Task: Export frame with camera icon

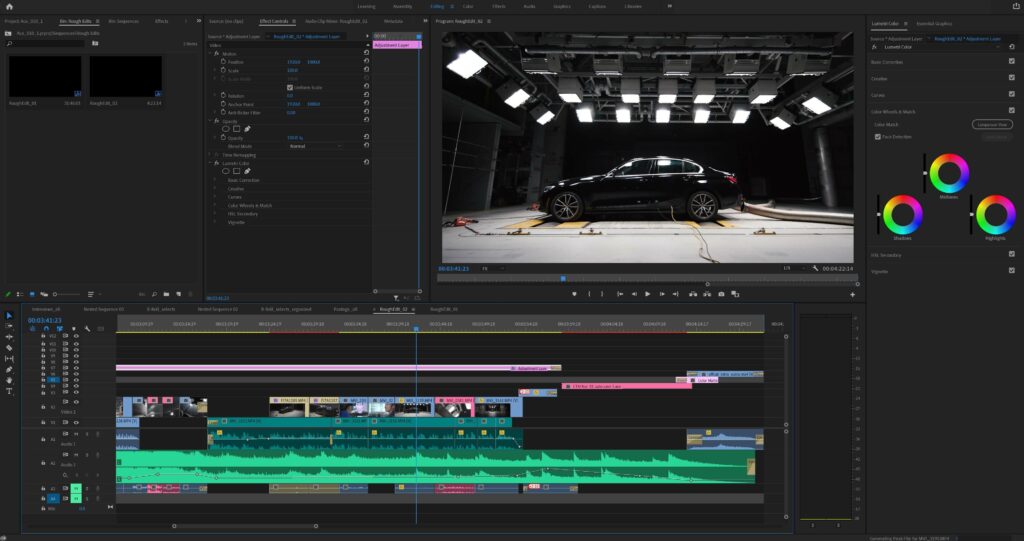Action: 721,294
